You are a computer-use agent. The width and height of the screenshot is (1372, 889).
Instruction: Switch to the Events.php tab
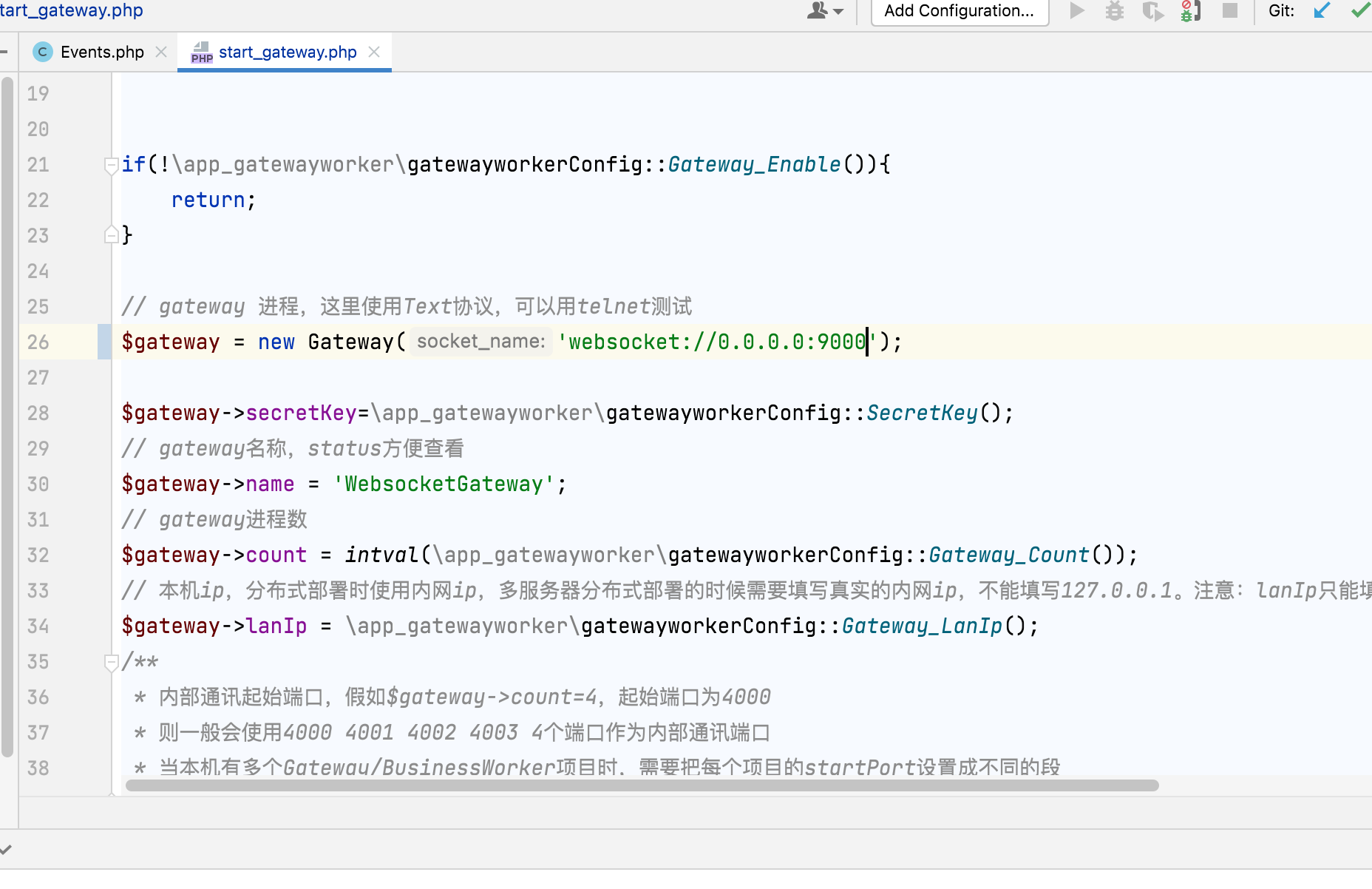[x=102, y=52]
